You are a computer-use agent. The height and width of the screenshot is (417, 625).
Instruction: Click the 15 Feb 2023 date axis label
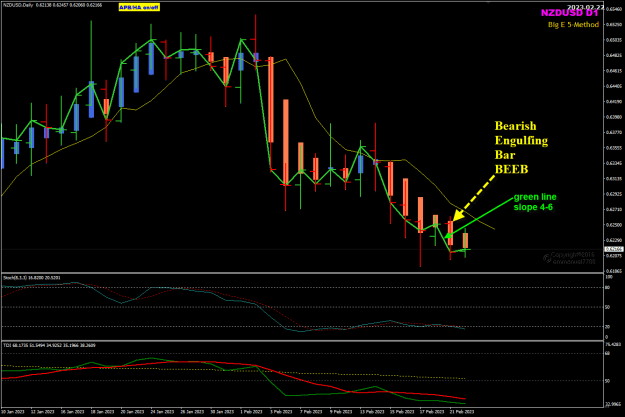(x=402, y=411)
